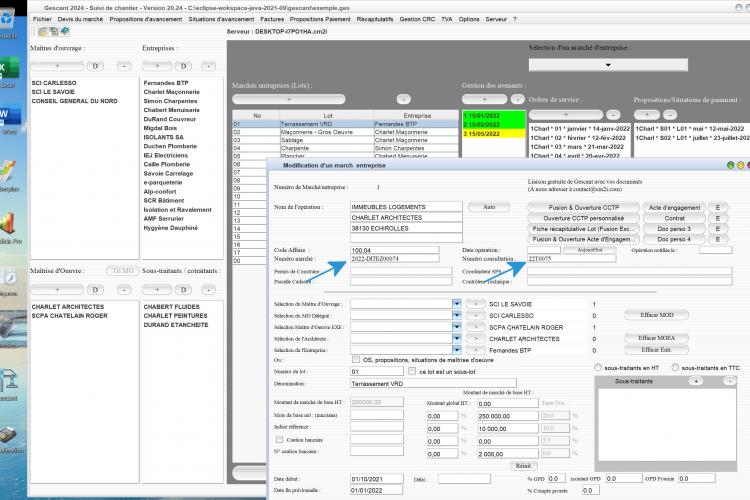Click the Date début input field

click(x=376, y=478)
